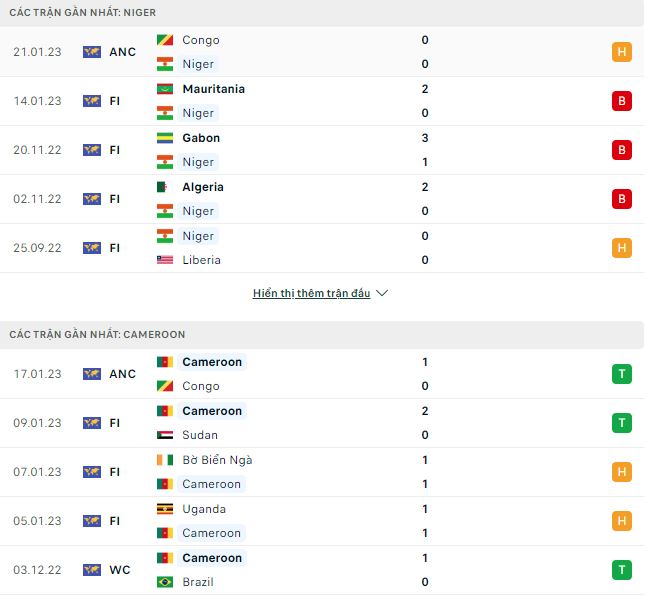Click the Sudan flag icon
647x597 pixels.
coord(165,435)
